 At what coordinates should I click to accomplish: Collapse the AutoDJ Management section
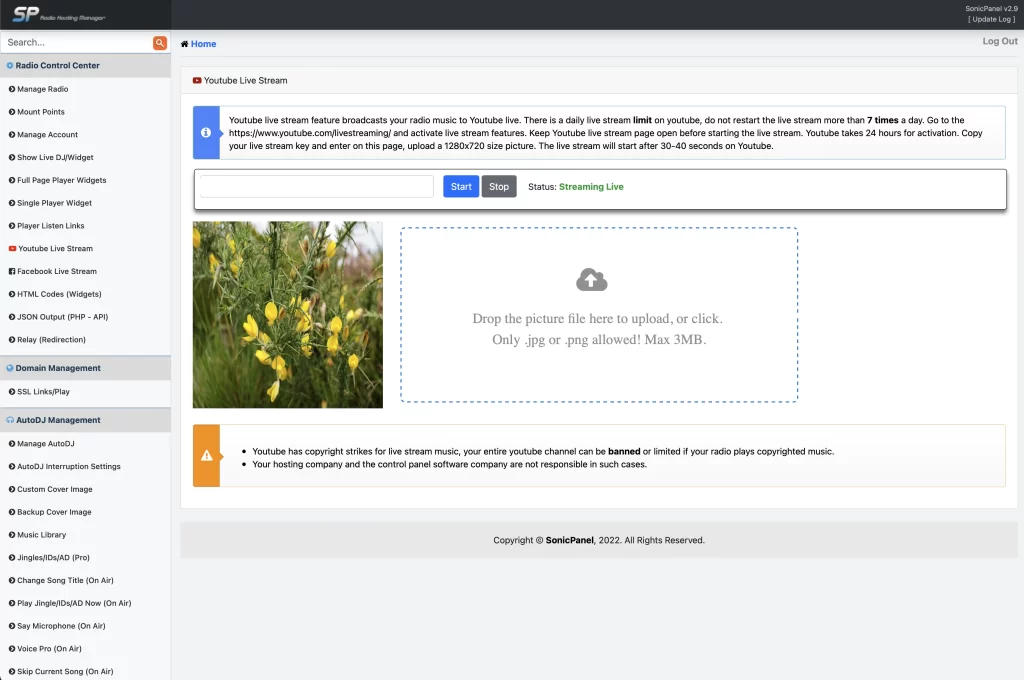pos(85,420)
